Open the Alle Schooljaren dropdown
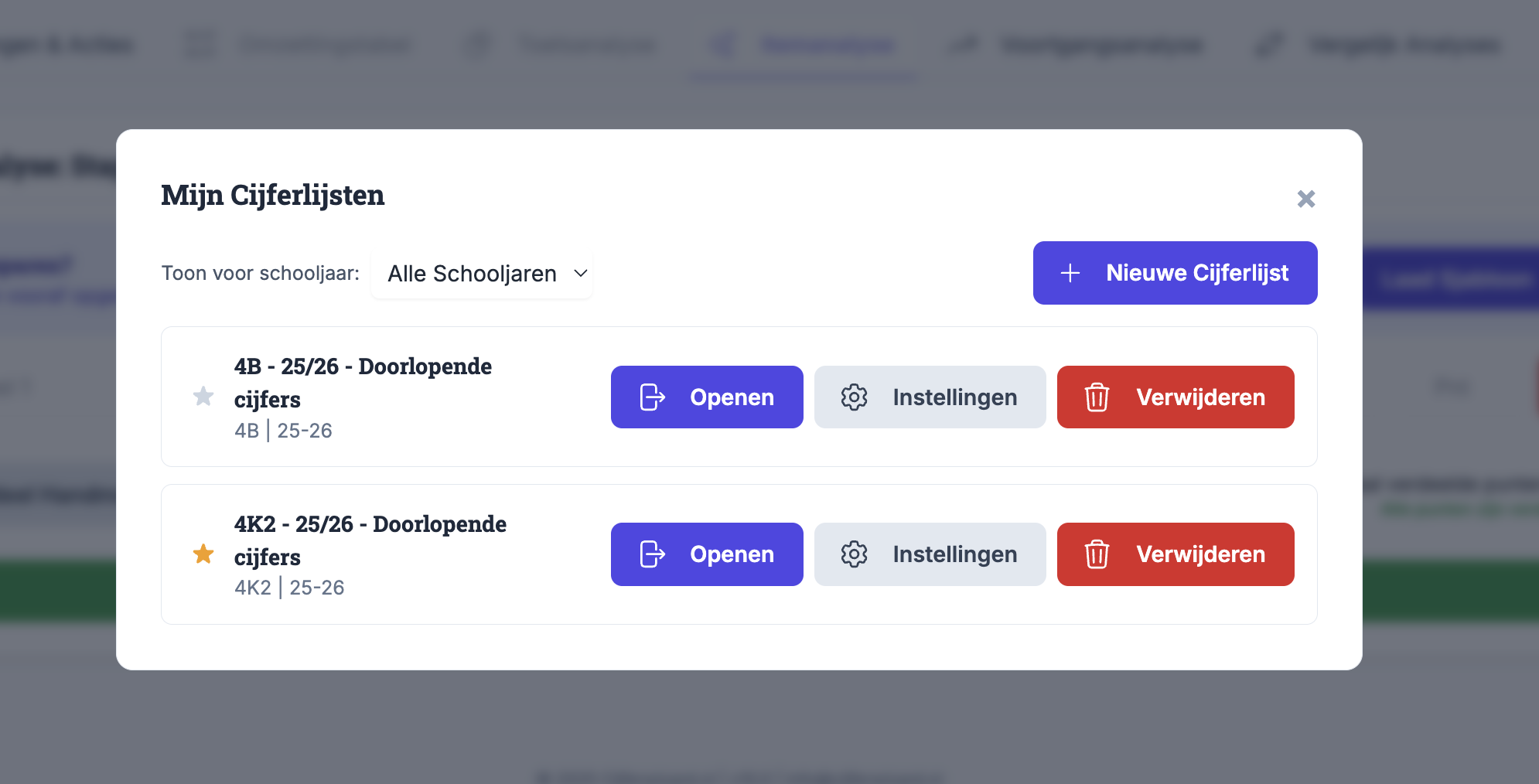Viewport: 1539px width, 784px height. (480, 273)
